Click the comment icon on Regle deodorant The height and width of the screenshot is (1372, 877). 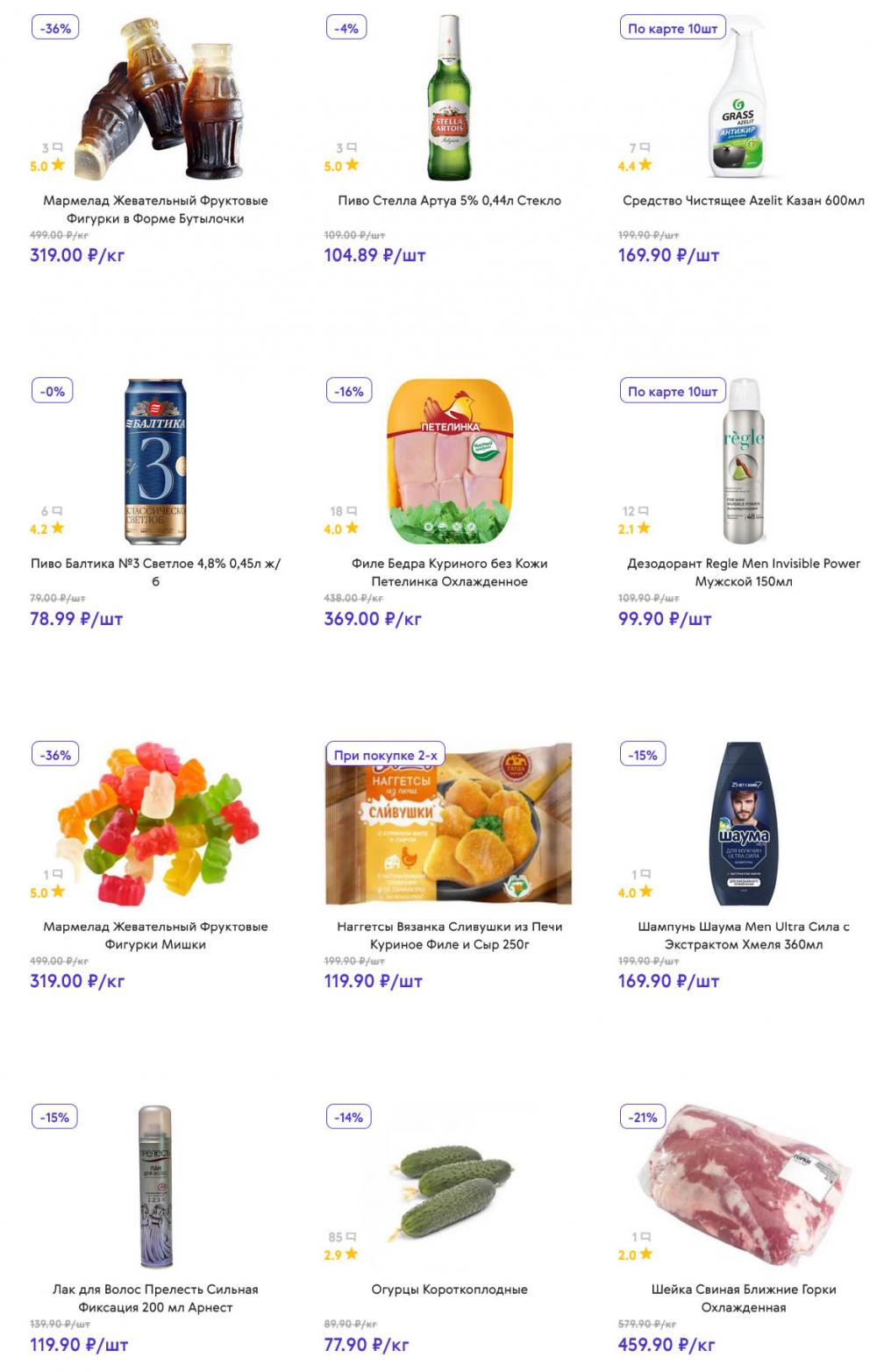click(643, 510)
